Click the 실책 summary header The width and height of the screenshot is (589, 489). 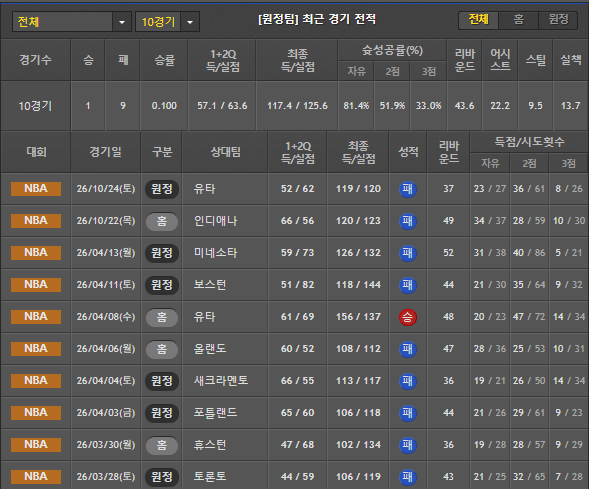pos(571,60)
